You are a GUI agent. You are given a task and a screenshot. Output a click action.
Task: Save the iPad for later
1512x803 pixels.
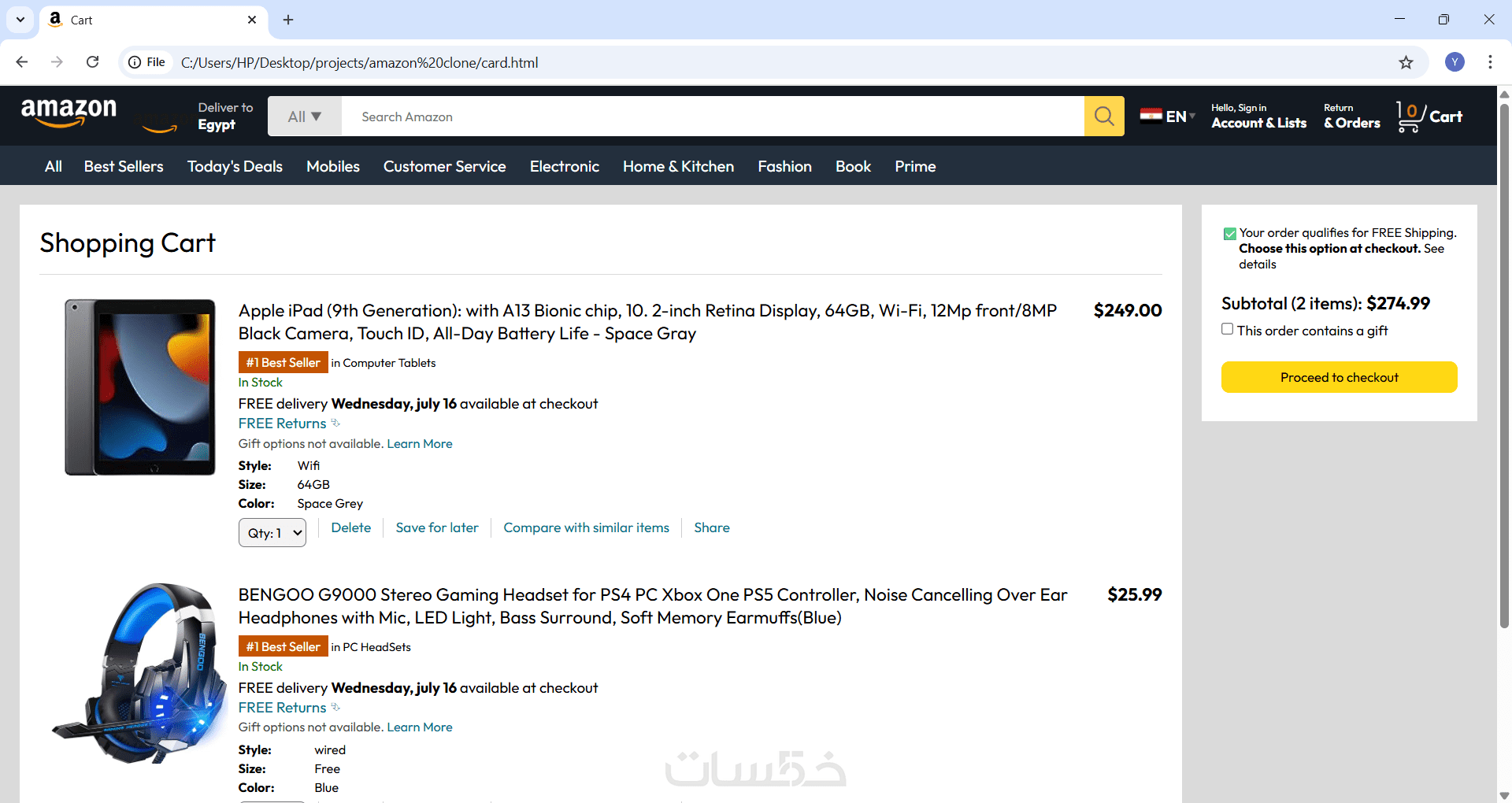coord(437,527)
